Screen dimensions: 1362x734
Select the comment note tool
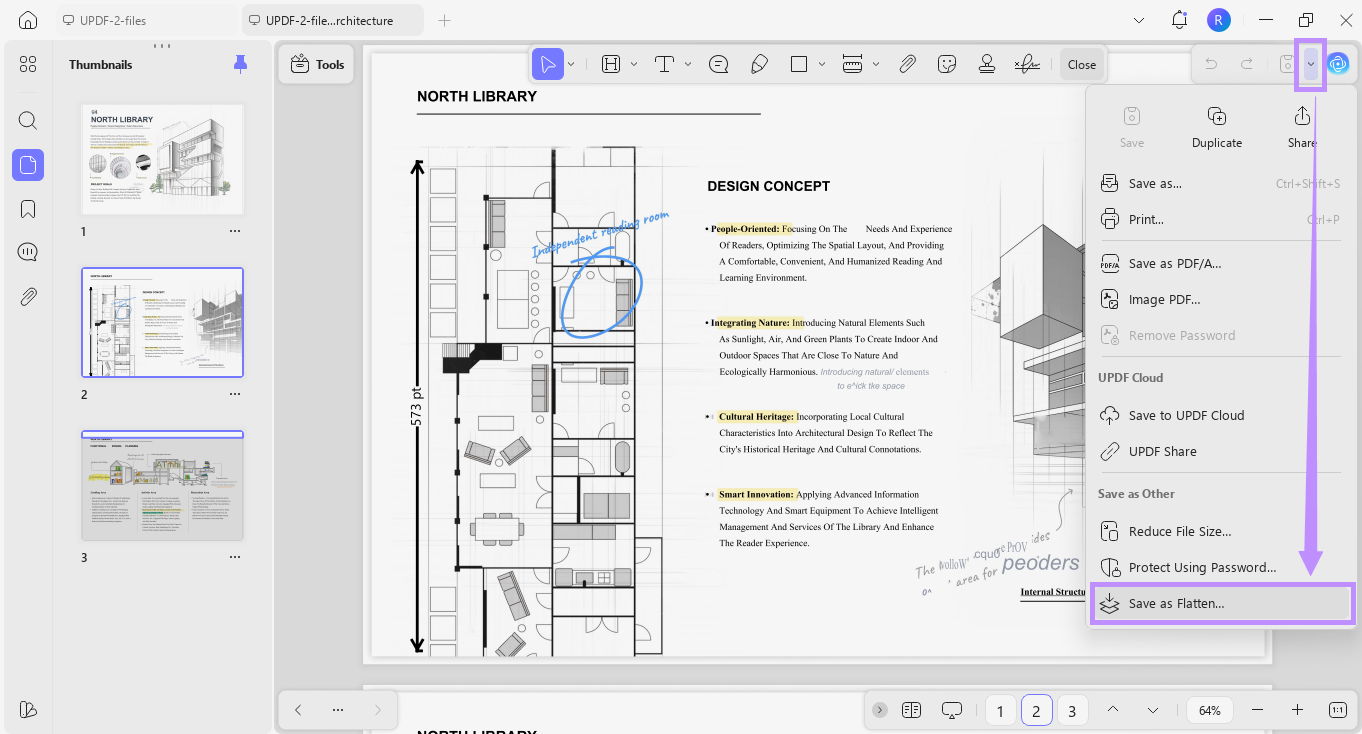pos(718,64)
